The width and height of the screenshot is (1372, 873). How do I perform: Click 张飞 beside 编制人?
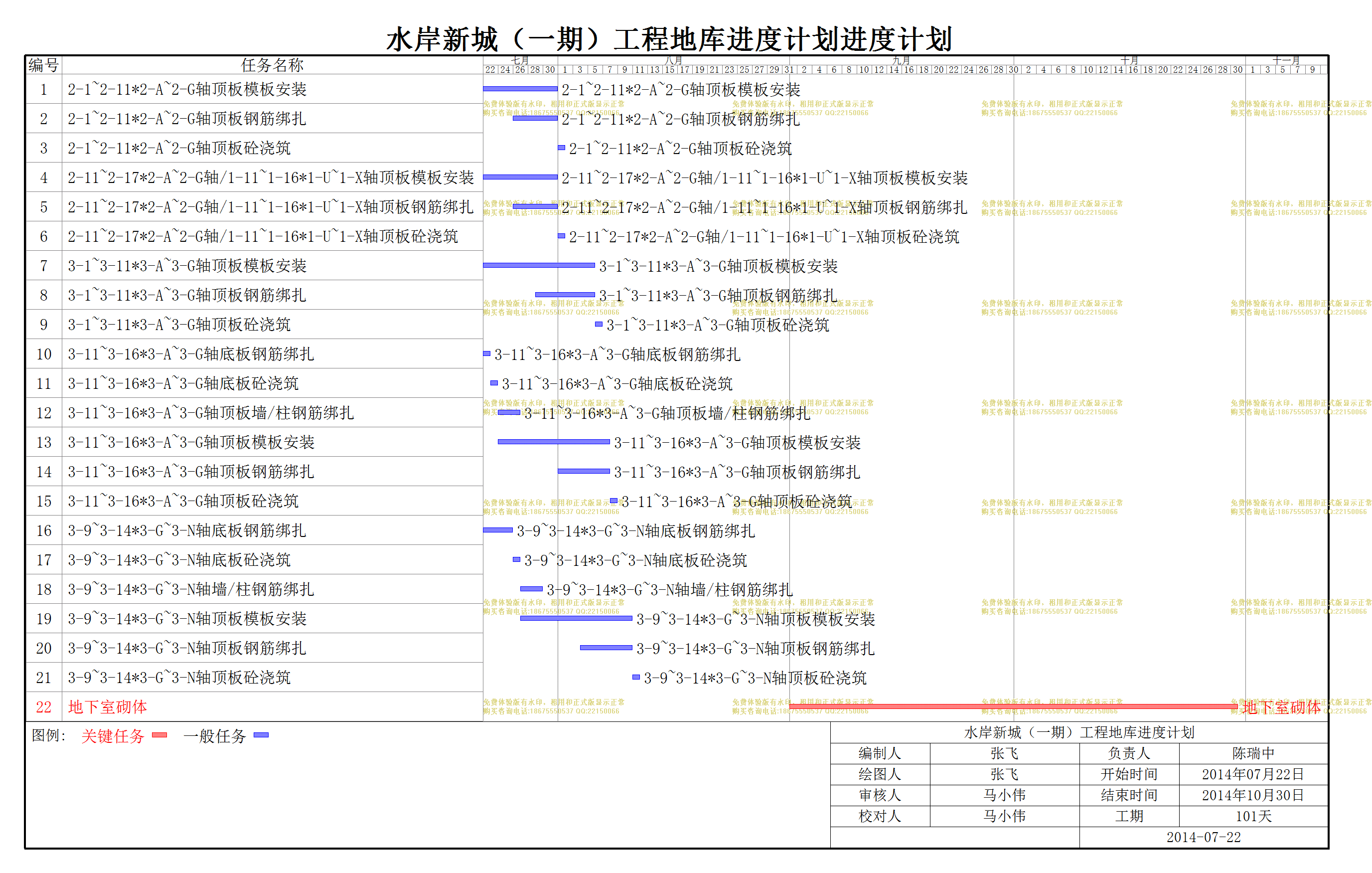pyautogui.click(x=1005, y=753)
